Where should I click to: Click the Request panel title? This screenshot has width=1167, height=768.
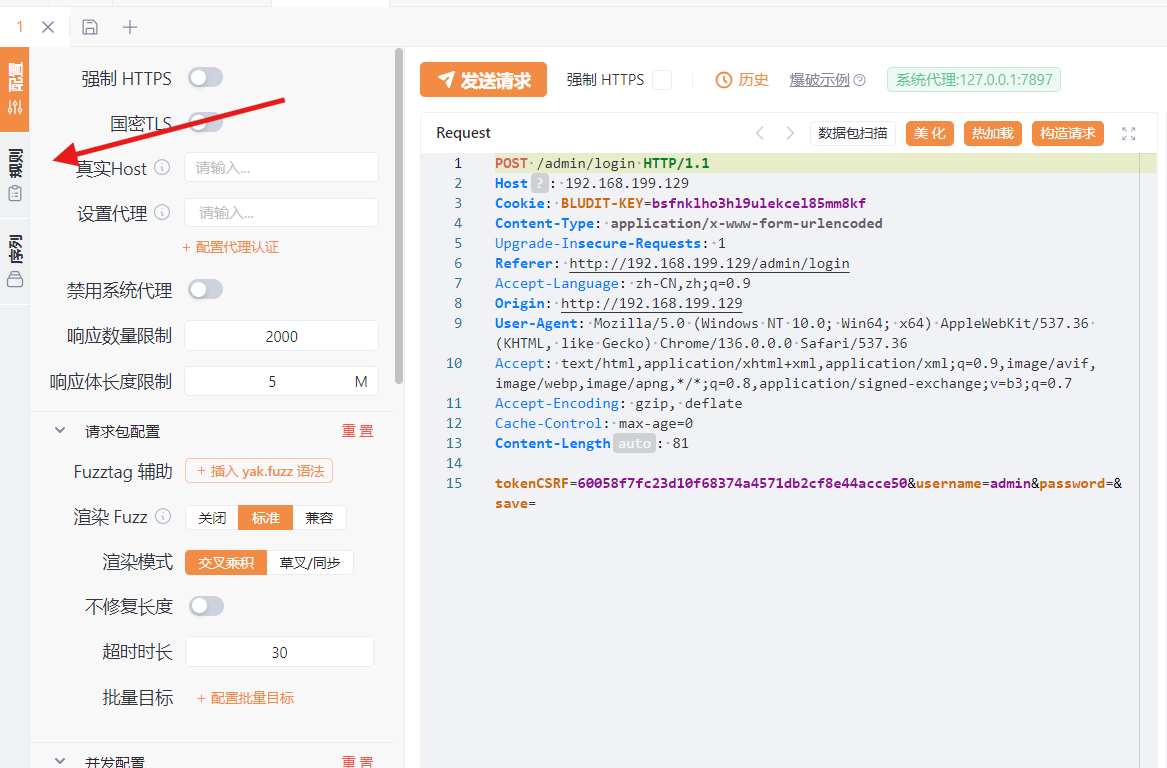pos(463,132)
